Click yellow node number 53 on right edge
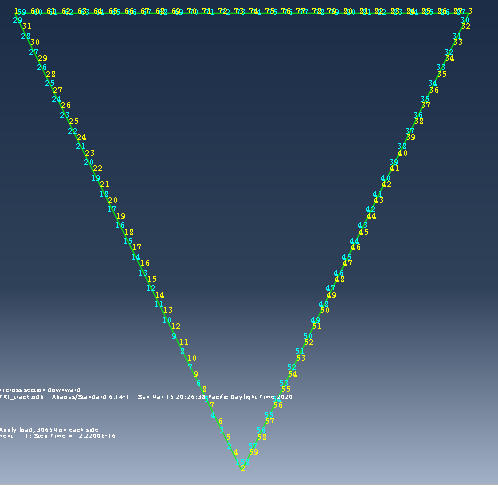Screen dimensions: 498x487 click(x=301, y=358)
